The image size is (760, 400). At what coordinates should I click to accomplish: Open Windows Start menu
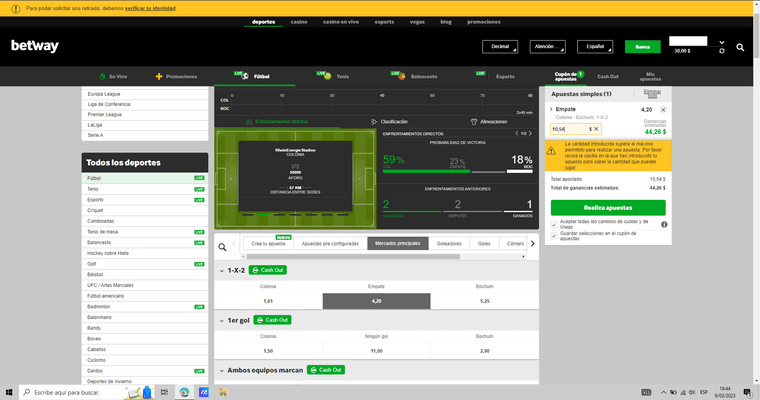9,392
